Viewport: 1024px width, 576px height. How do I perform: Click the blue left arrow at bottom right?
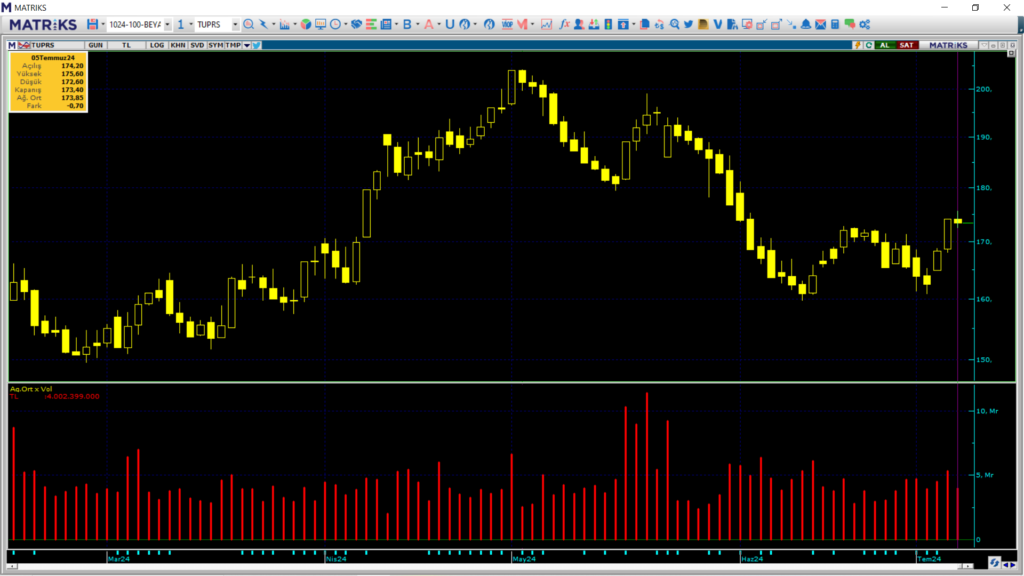click(1006, 565)
